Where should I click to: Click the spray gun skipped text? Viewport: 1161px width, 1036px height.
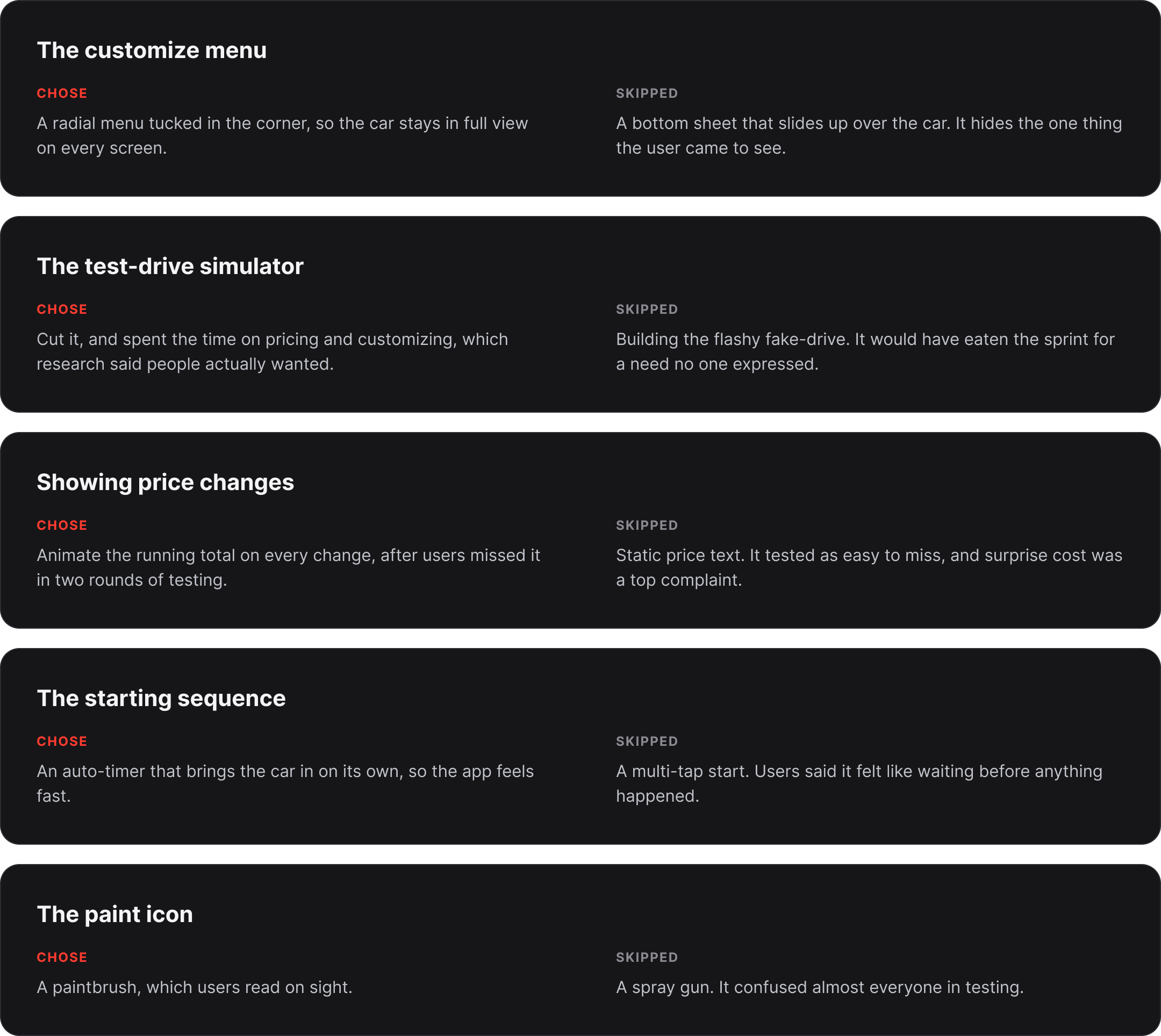[x=819, y=987]
